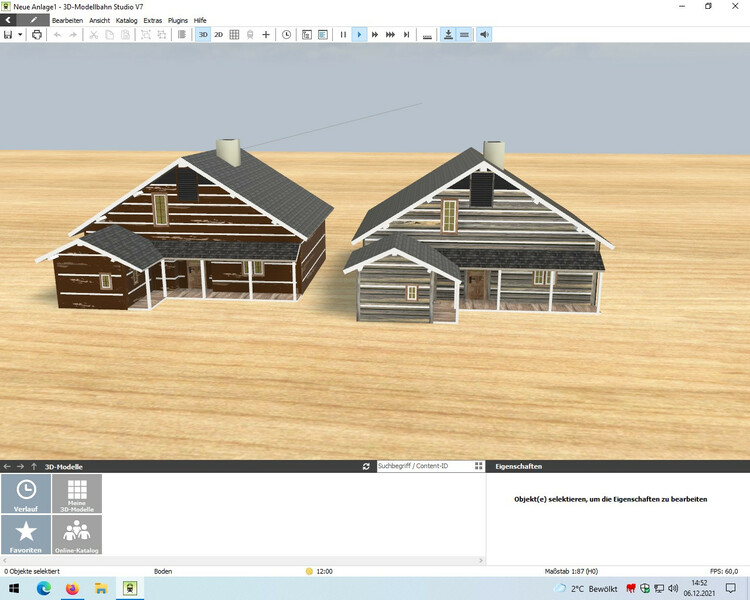Open the Online-Katalog tile
The width and height of the screenshot is (750, 600).
click(x=77, y=535)
